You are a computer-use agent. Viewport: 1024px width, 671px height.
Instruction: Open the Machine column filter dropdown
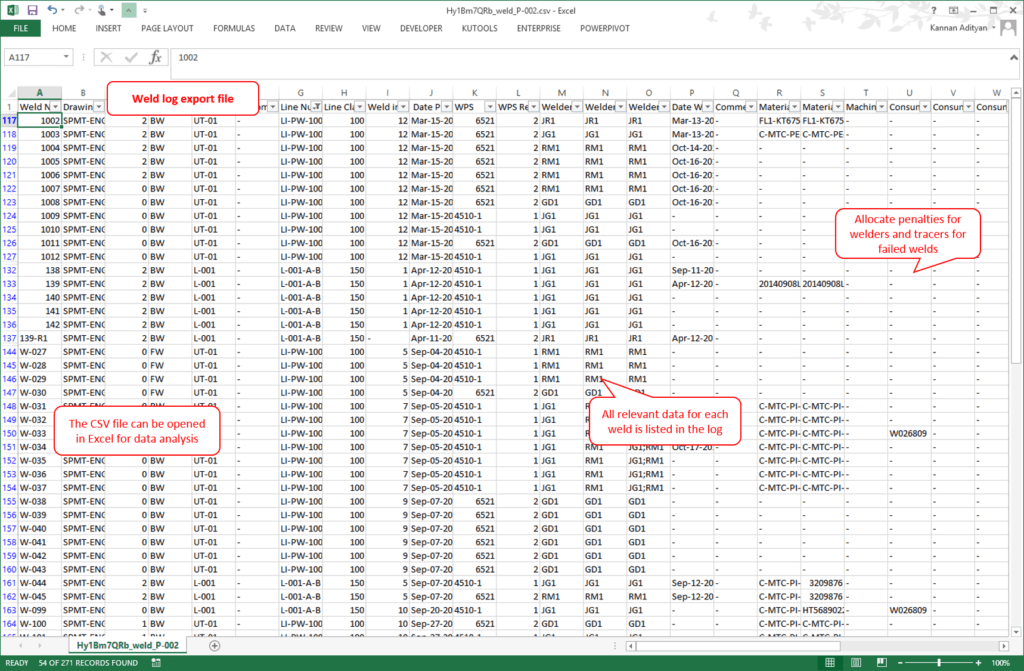click(882, 106)
